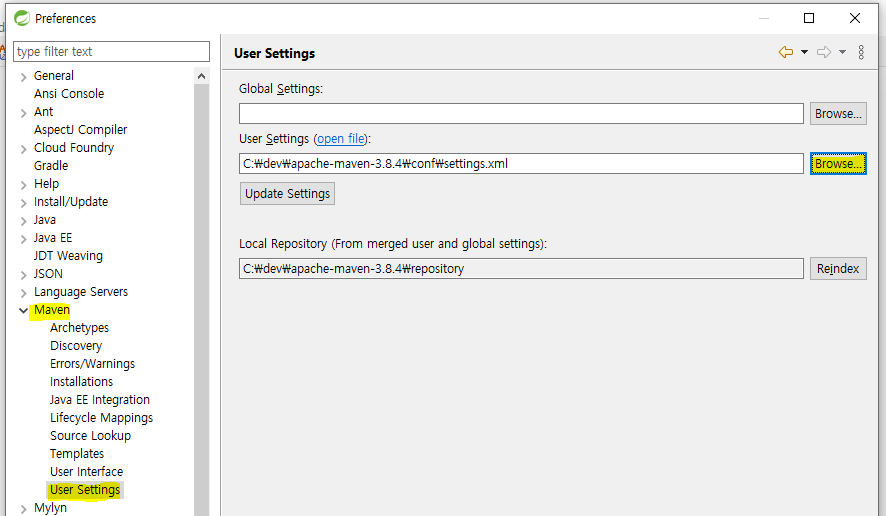886x516 pixels.
Task: Click the type filter text field
Action: (x=111, y=51)
